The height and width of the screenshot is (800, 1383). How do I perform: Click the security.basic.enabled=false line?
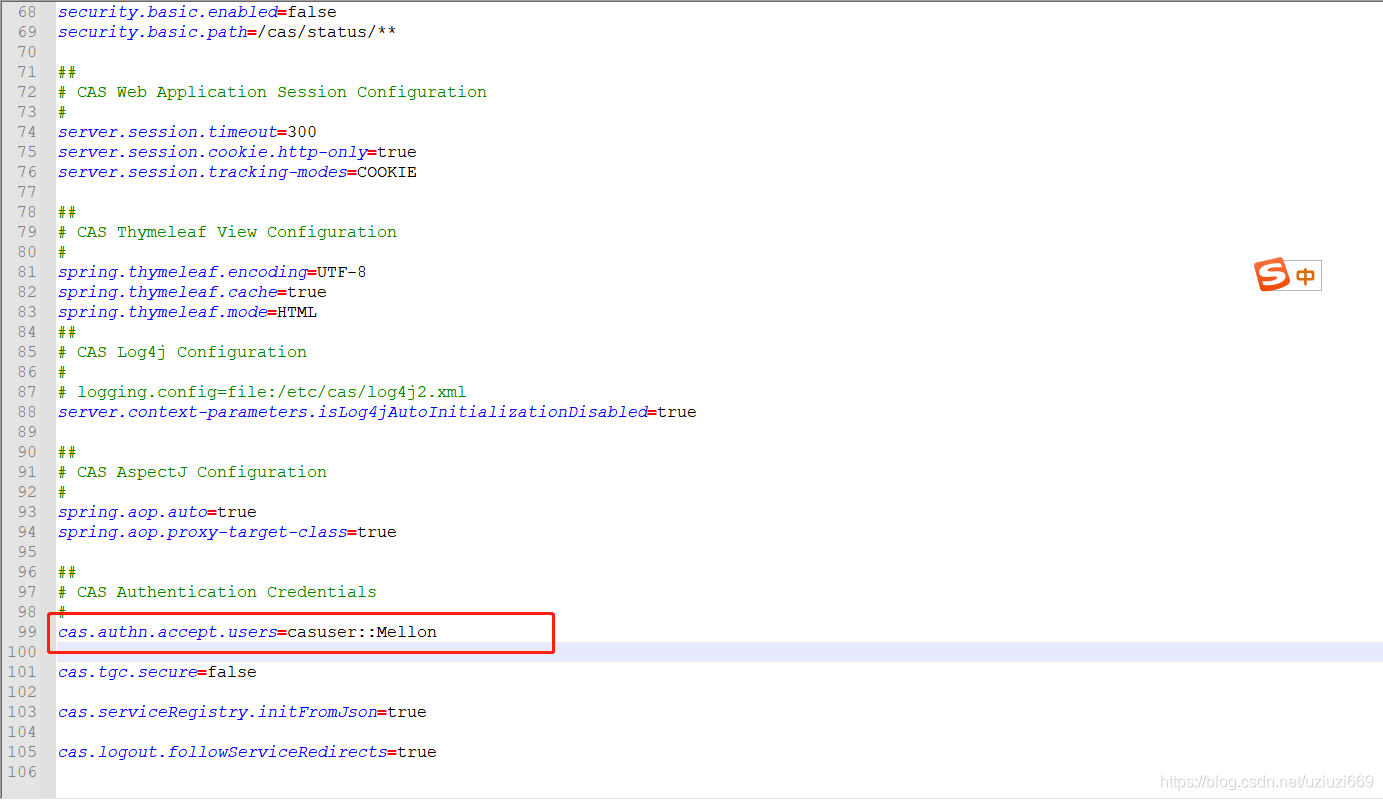pyautogui.click(x=197, y=12)
